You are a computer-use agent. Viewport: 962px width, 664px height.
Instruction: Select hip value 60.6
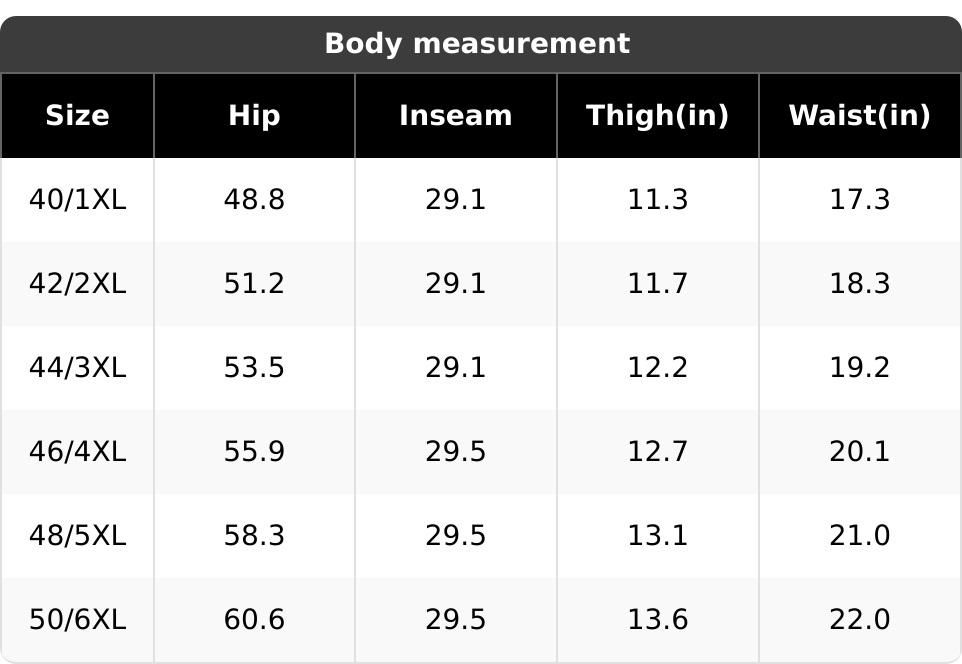coord(254,619)
